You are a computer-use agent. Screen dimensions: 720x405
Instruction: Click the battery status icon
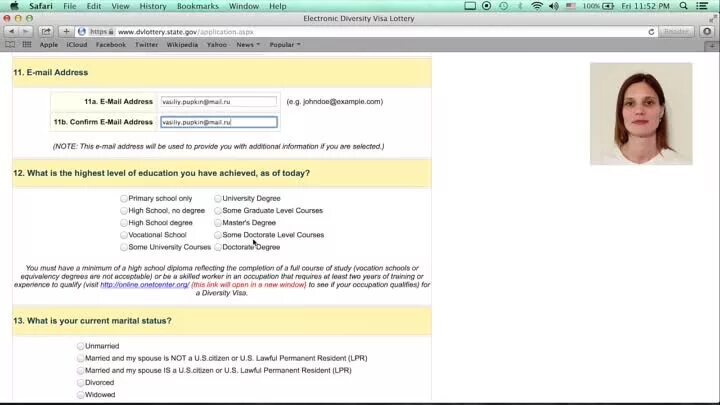(x=598, y=6)
